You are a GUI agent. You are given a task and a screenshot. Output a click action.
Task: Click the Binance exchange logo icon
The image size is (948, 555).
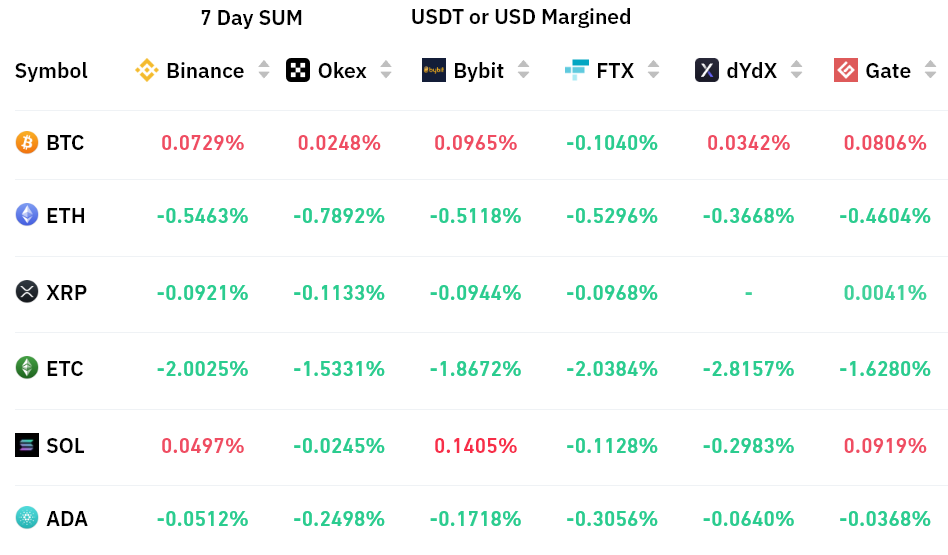pos(147,70)
